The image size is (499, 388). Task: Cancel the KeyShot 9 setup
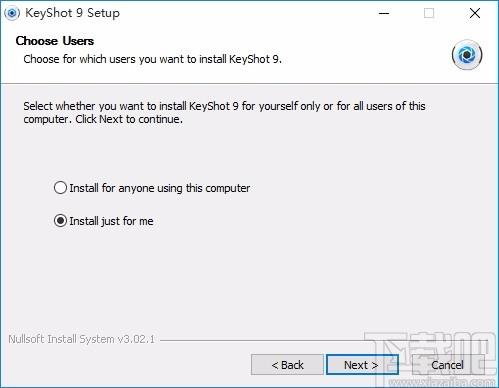point(448,365)
